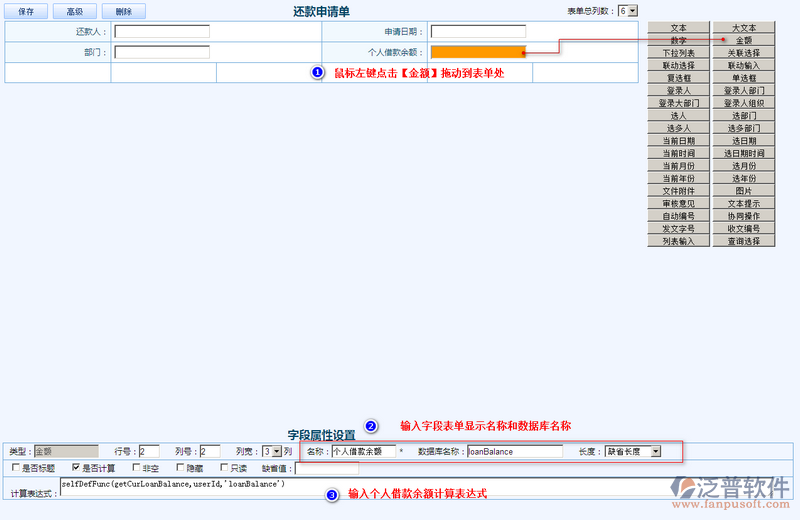Expand the 列宽 dropdown
The height and width of the screenshot is (520, 800).
[x=270, y=452]
